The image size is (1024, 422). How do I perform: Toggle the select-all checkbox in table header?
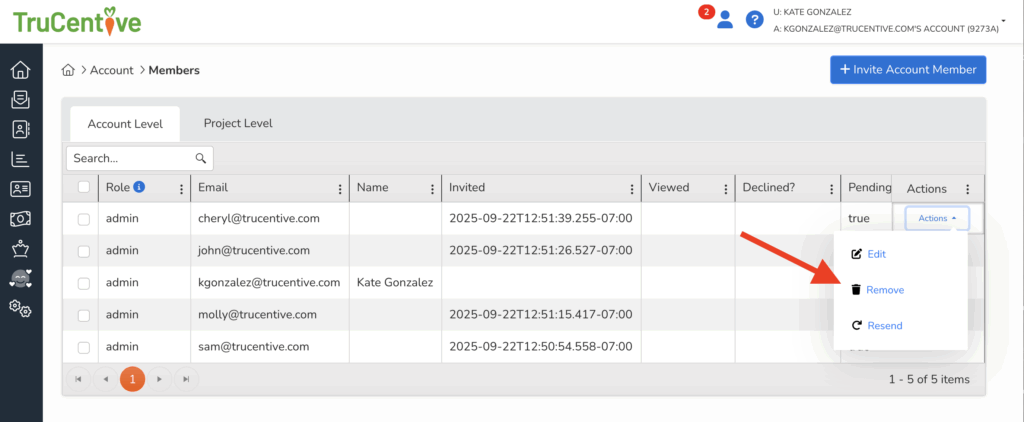[x=84, y=188]
